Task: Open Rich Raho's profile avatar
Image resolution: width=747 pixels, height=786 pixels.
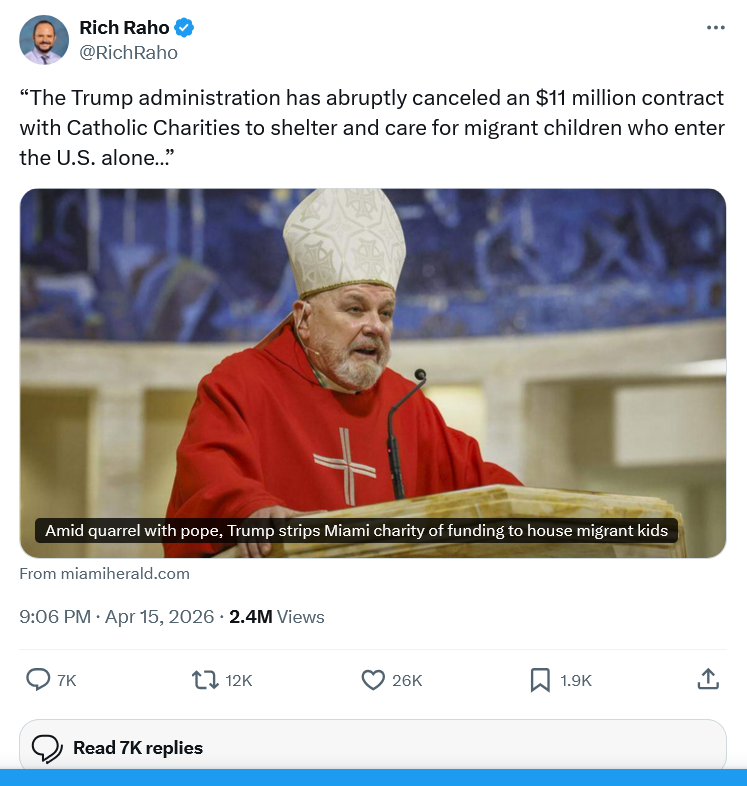Action: [44, 41]
